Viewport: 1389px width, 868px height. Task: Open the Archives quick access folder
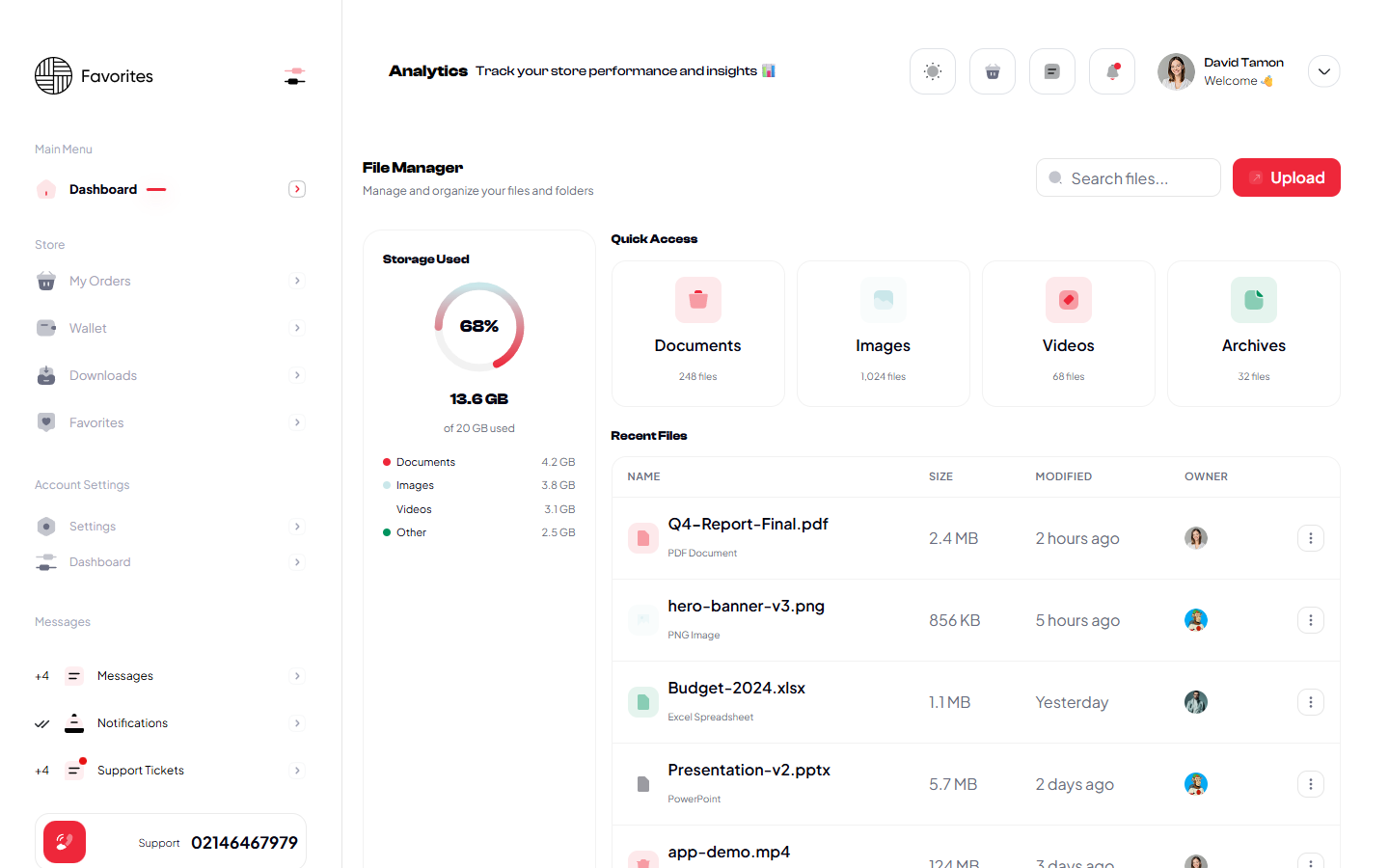coord(1253,333)
